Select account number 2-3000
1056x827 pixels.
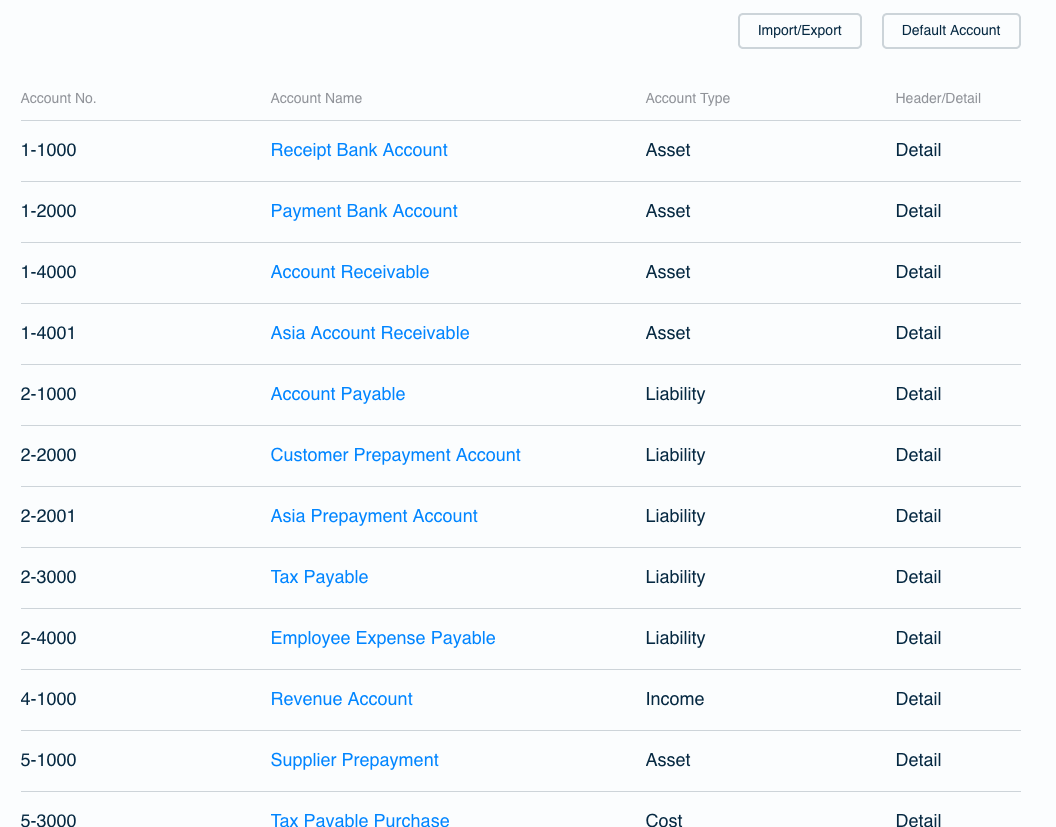pos(48,577)
